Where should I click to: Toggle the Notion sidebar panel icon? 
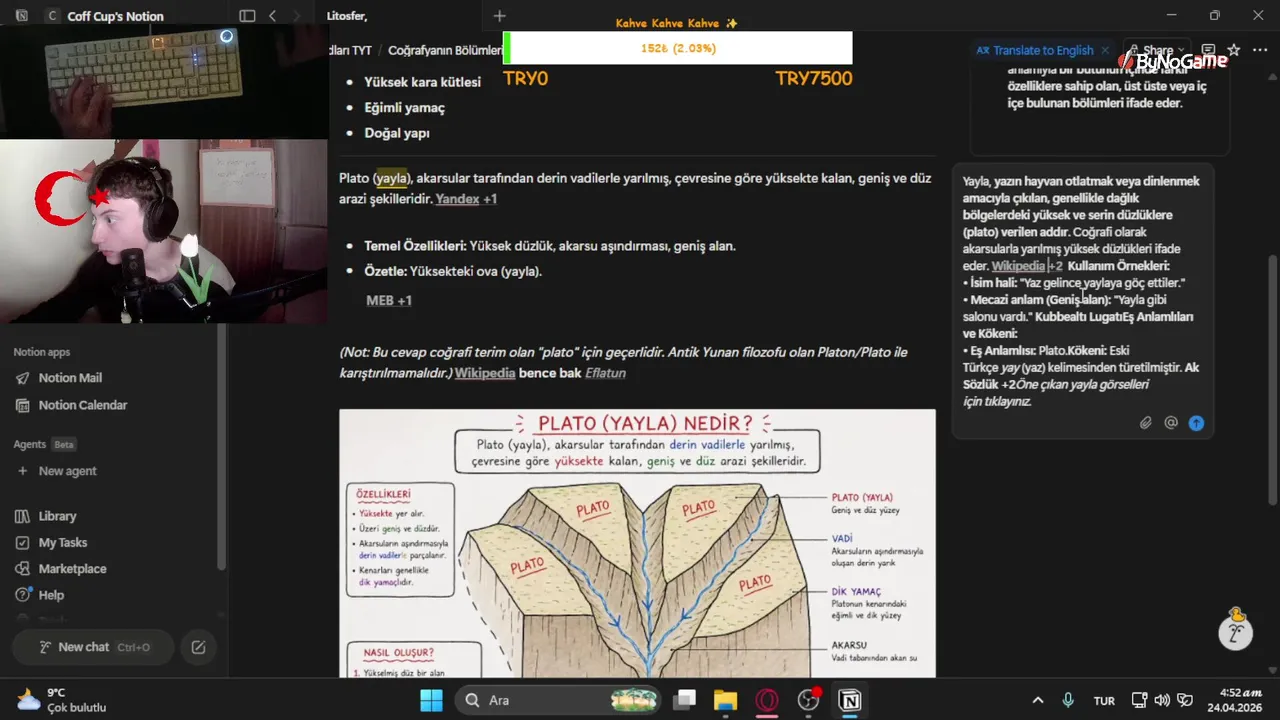click(247, 16)
